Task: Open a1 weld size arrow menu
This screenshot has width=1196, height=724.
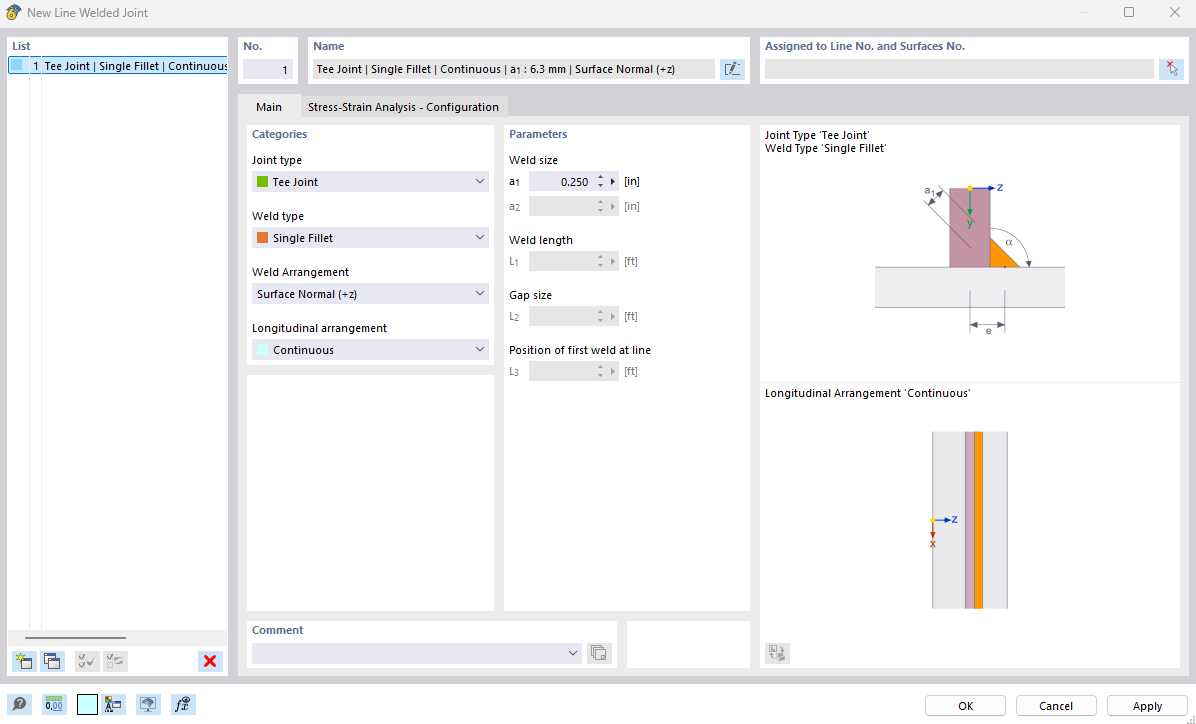Action: [612, 182]
